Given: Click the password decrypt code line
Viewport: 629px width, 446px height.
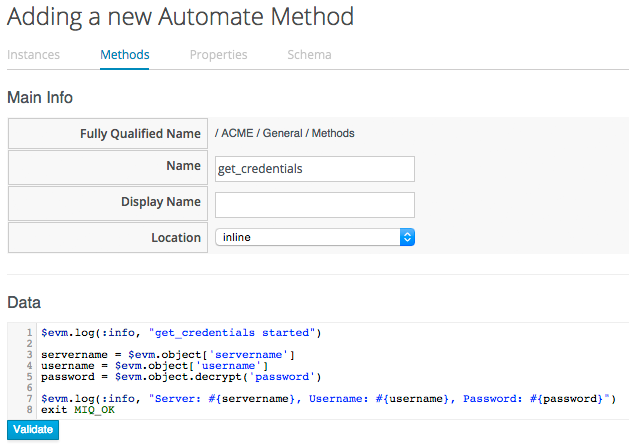Looking at the screenshot, I should pyautogui.click(x=180, y=377).
